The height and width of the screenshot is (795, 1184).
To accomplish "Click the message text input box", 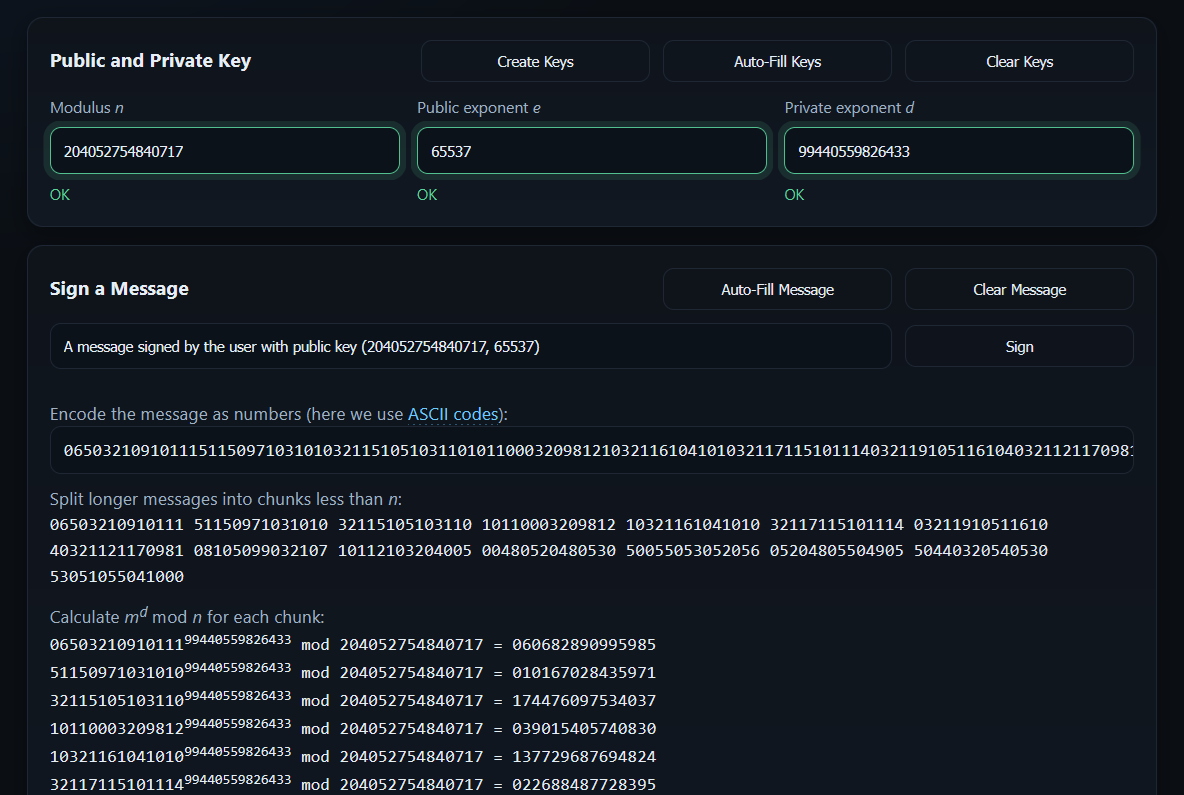I will point(470,347).
